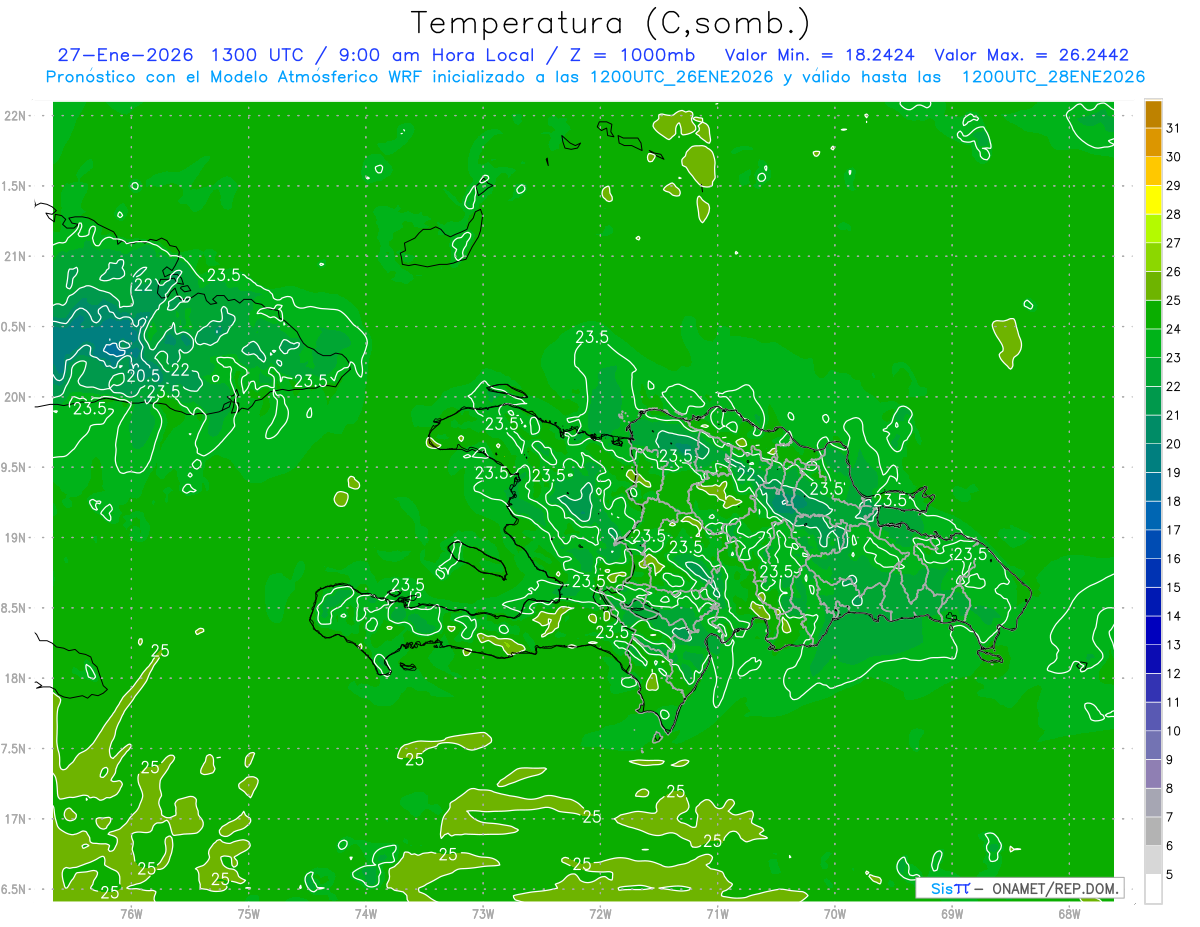The width and height of the screenshot is (1200, 927).
Task: Click the "21N" latitude axis label
Action: pos(17,256)
